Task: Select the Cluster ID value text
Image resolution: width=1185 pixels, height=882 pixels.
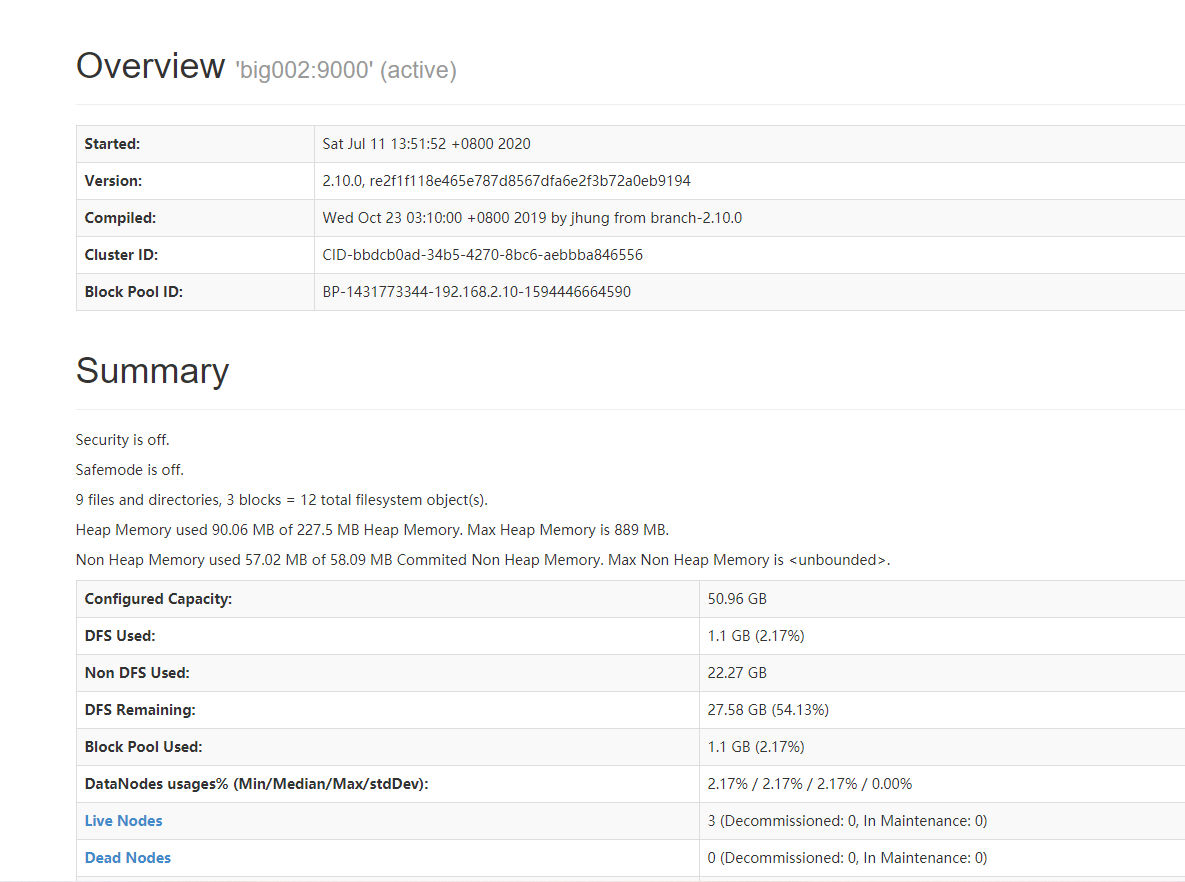Action: (483, 254)
